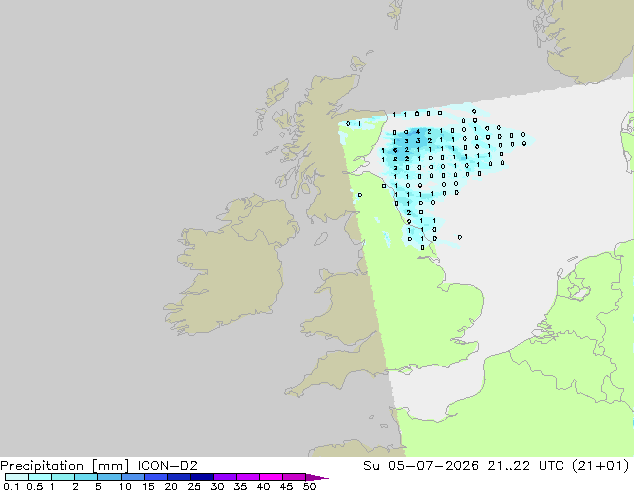Click the 'ICON-D2' model name label

click(167, 466)
